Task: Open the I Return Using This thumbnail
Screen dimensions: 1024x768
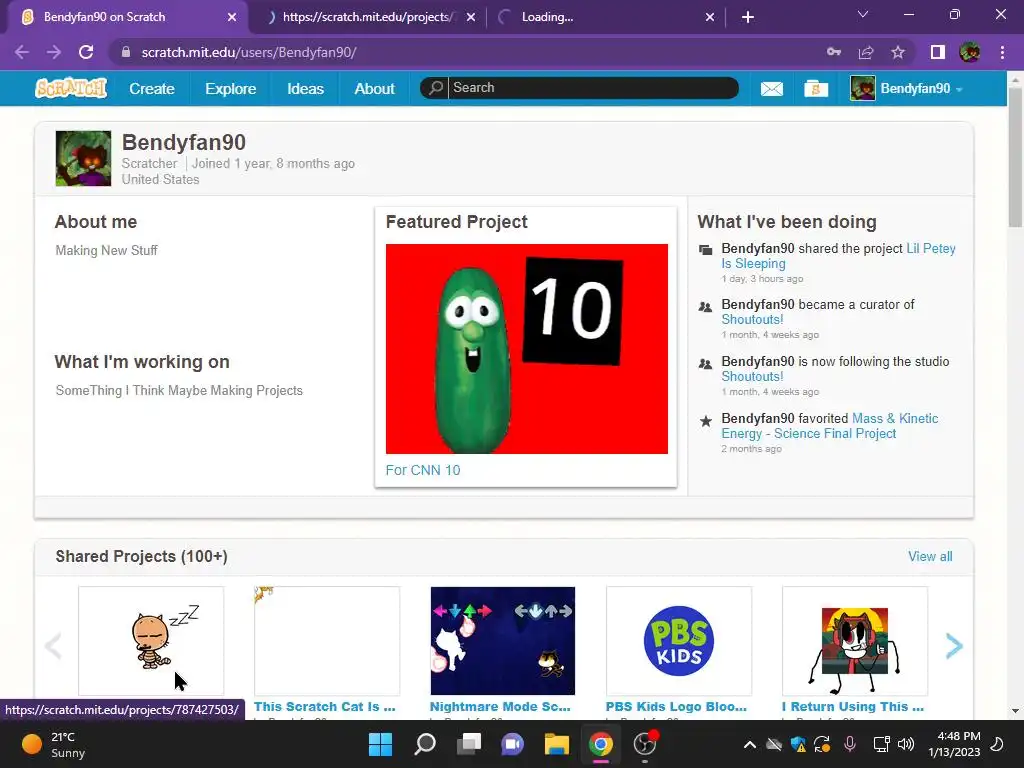Action: click(x=855, y=641)
